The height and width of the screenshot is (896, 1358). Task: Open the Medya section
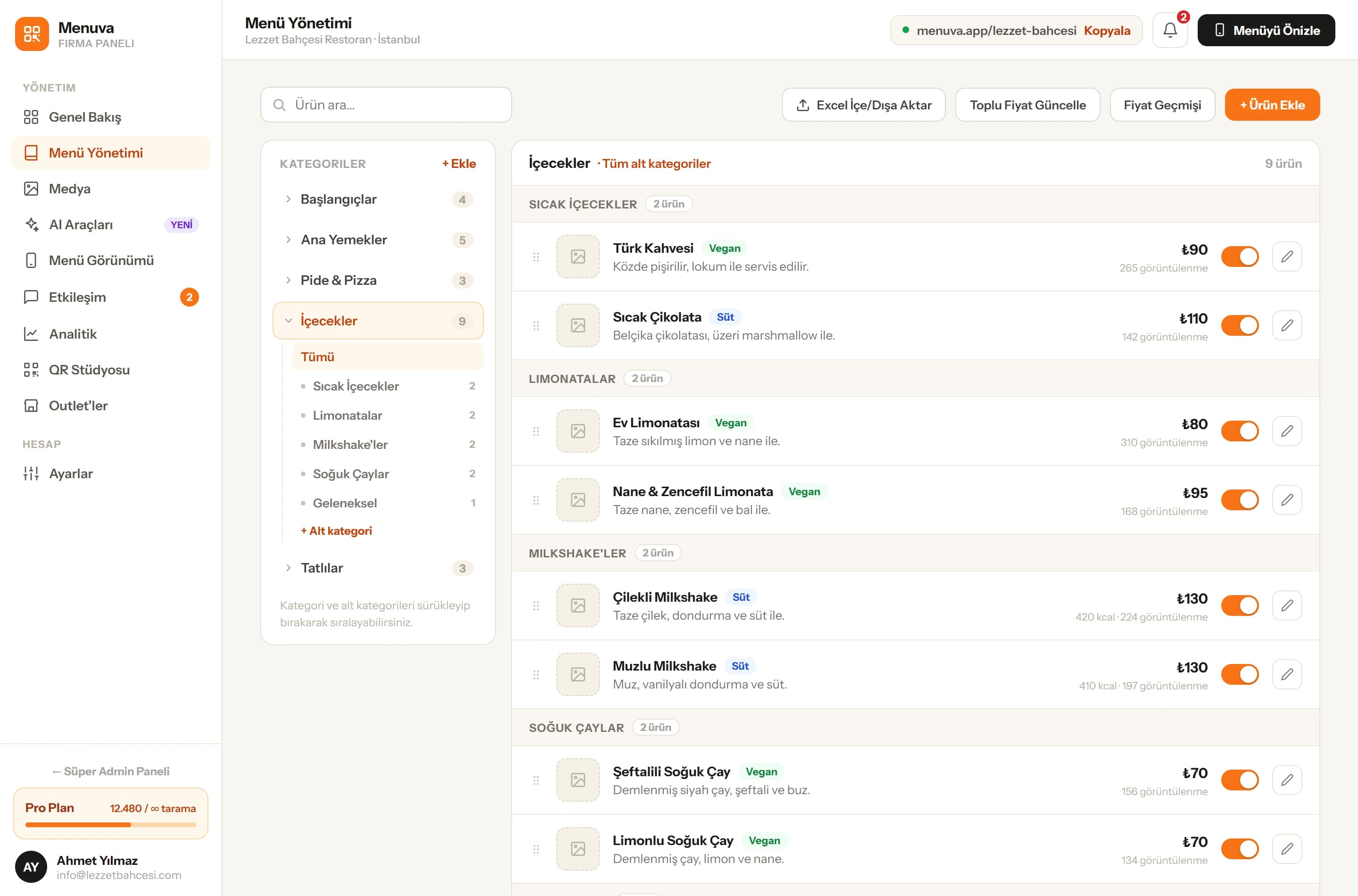pyautogui.click(x=111, y=189)
